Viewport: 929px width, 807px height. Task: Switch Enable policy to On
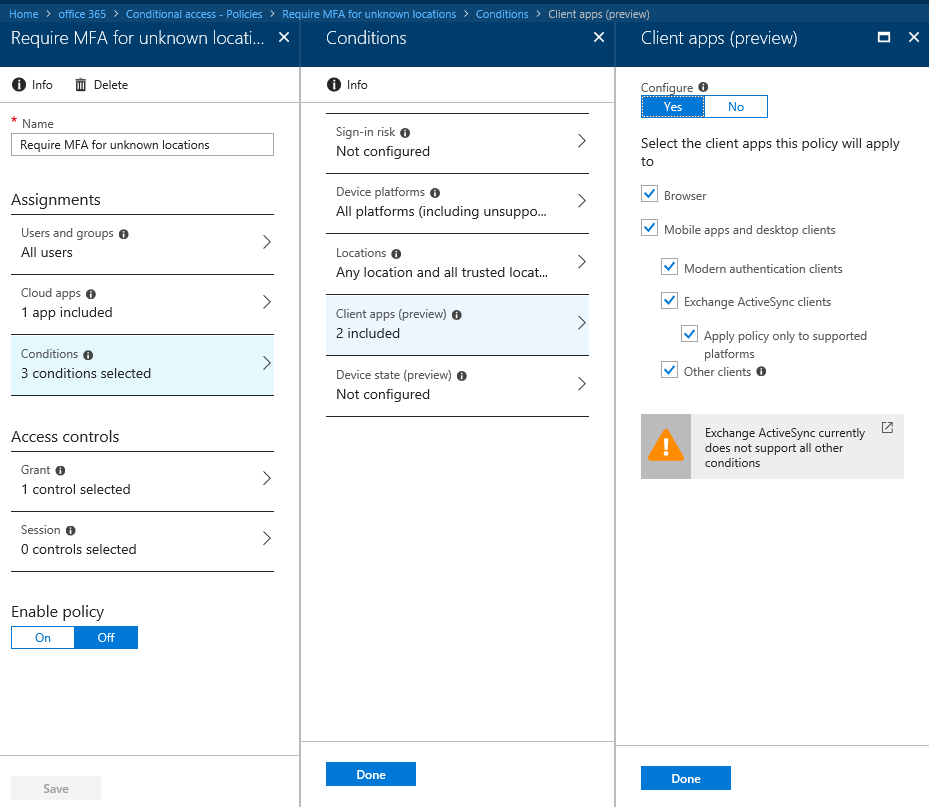point(43,638)
